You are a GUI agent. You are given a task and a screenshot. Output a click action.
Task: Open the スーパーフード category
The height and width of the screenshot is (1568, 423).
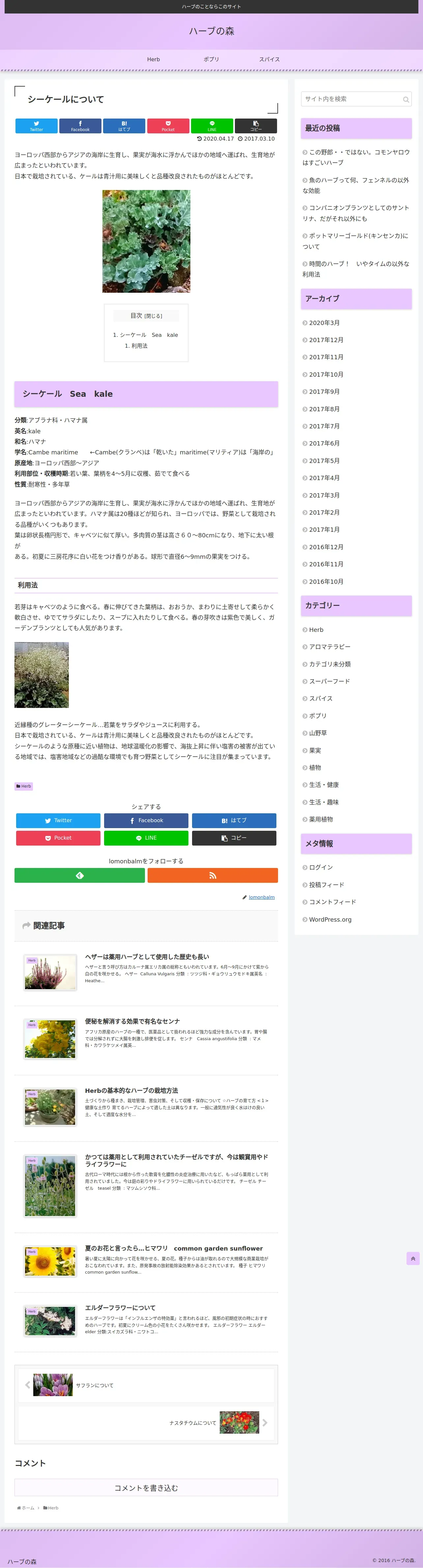point(329,681)
